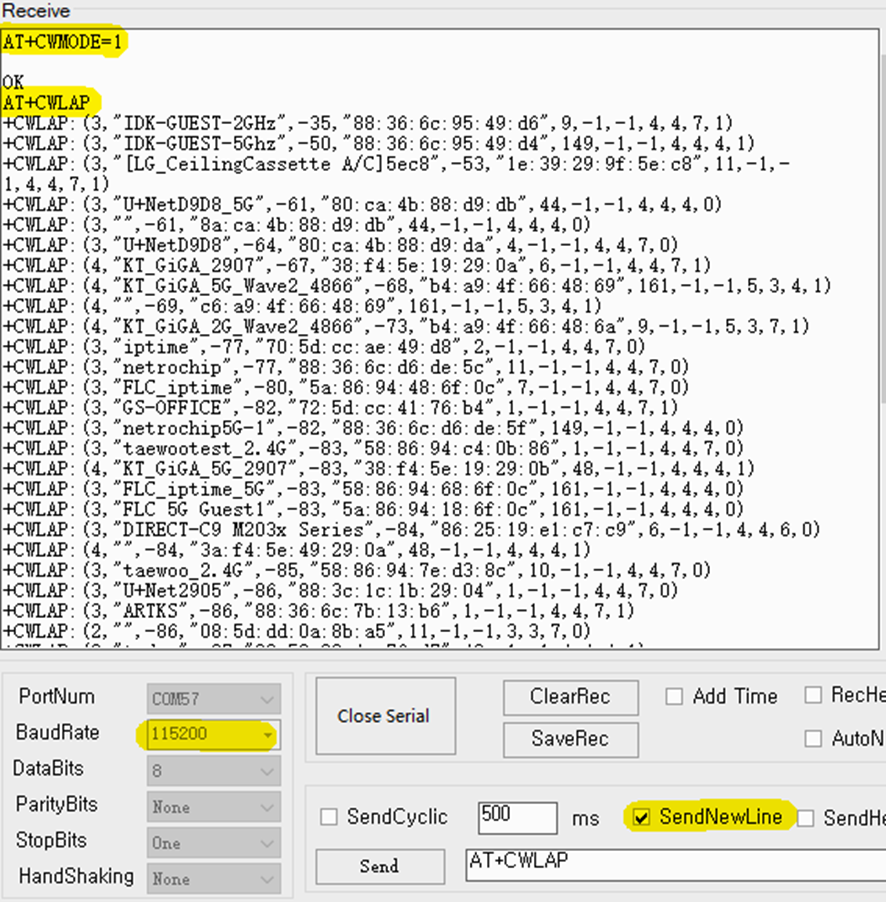Click the KT_GiGA_2G_Wave2_4866 result line
886x902 pixels.
(x=406, y=326)
